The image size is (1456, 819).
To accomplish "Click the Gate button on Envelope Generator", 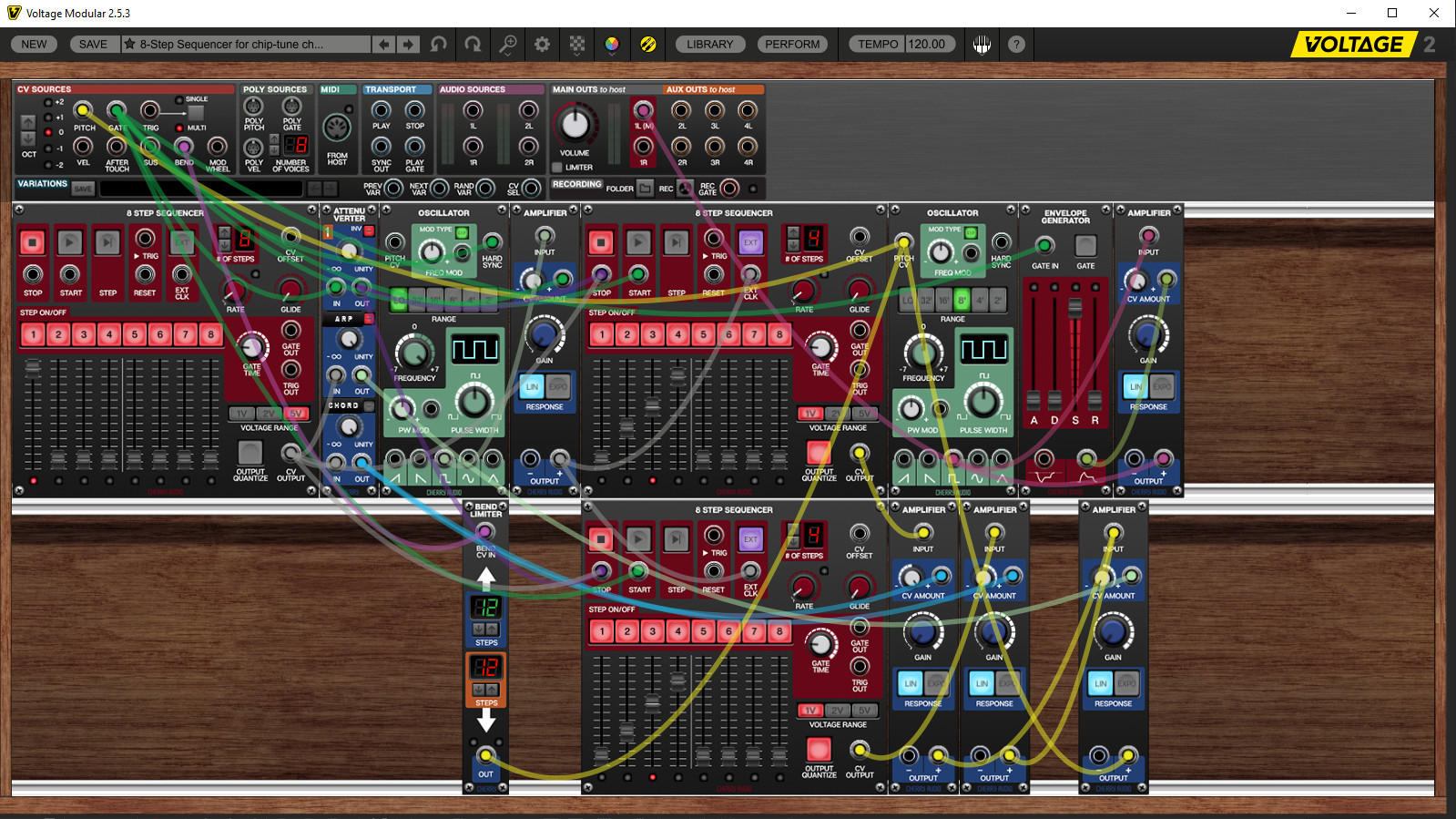I will [x=1085, y=245].
